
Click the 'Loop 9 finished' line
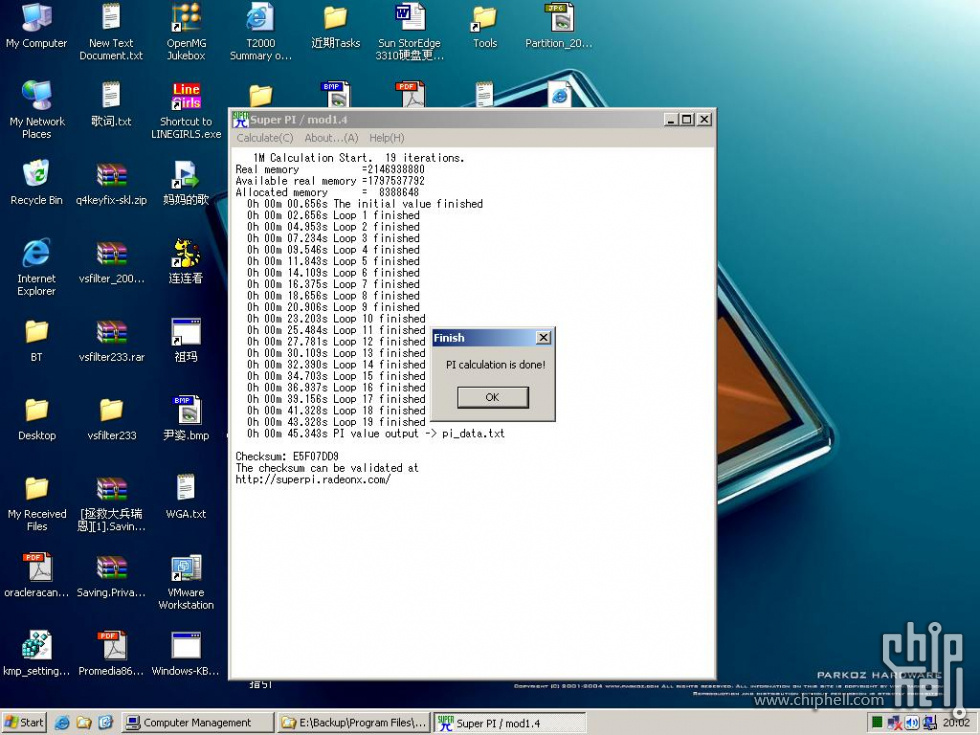pos(333,307)
